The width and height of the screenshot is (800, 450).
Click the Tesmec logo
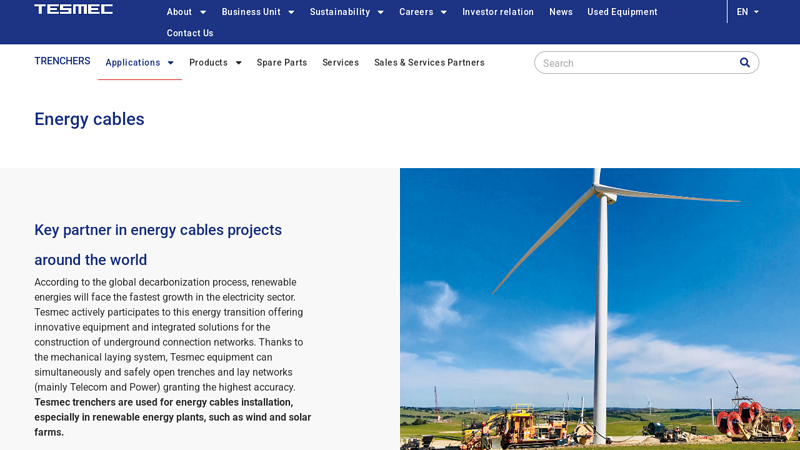tap(73, 9)
